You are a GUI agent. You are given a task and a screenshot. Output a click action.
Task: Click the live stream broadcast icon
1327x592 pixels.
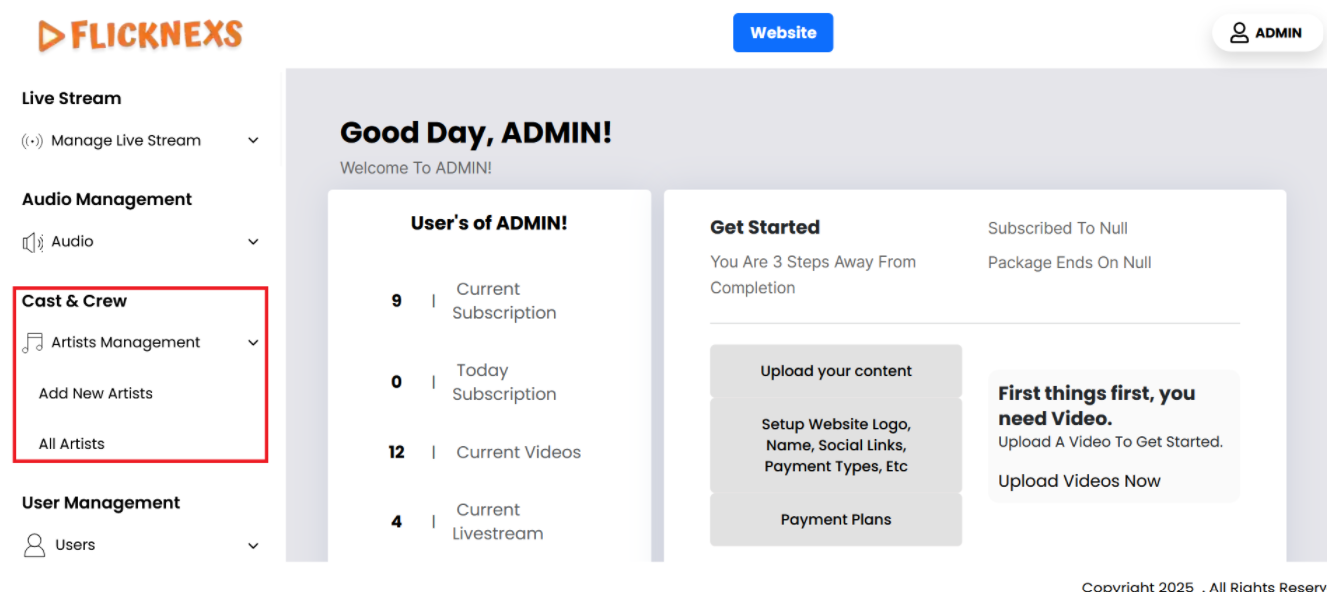33,141
